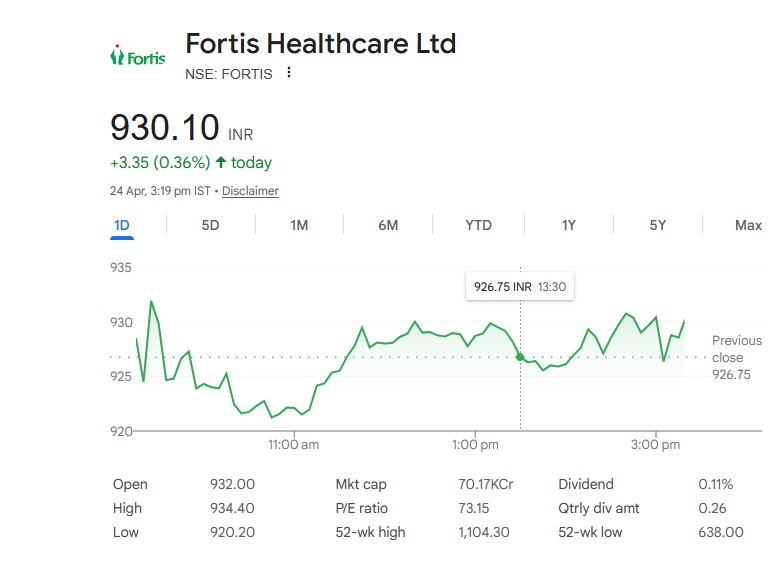Switch to the 1M chart tab
Screen dimensions: 775x580
tap(299, 225)
